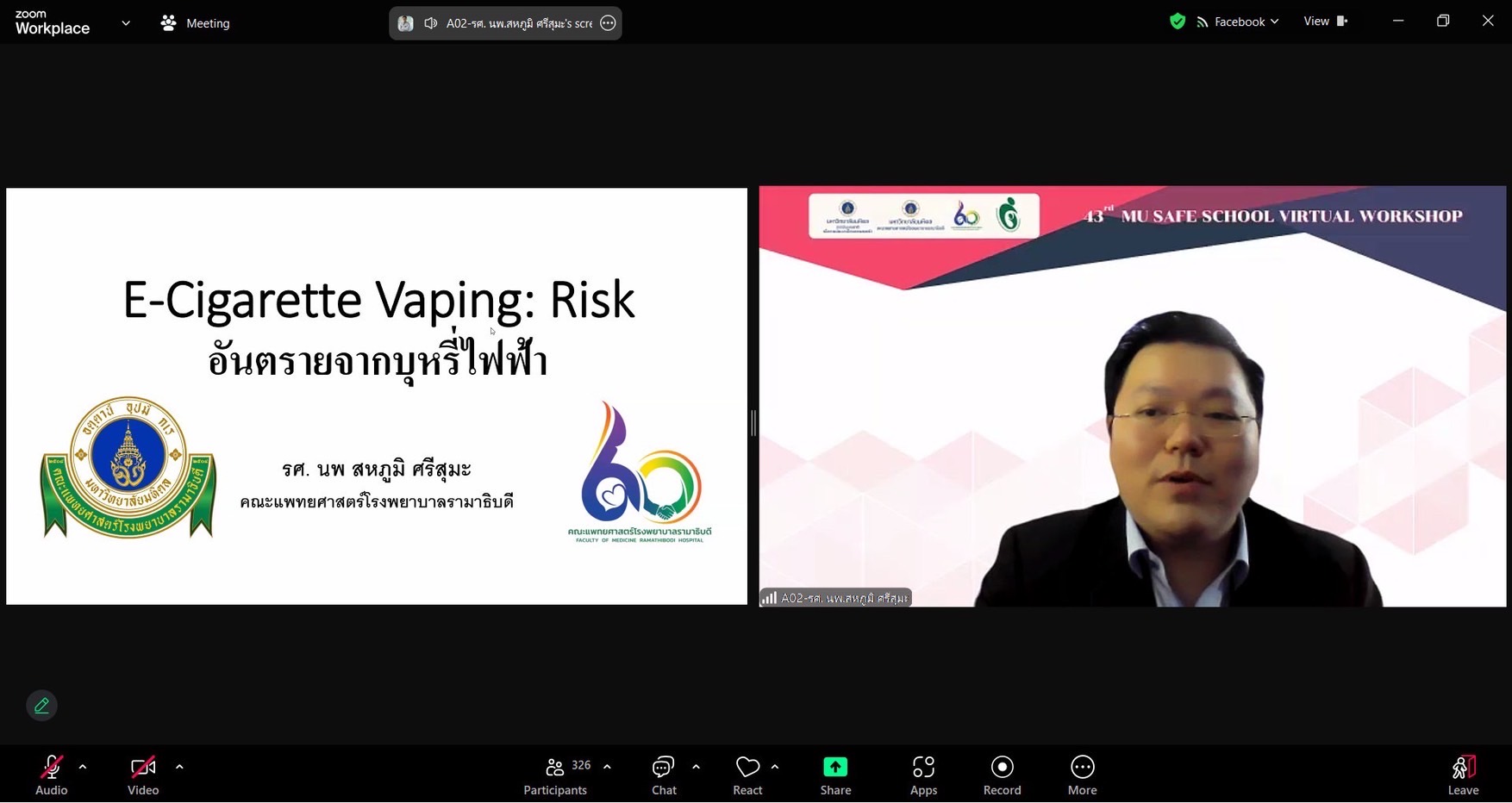Open the More options menu
The image size is (1512, 803).
pos(1082,775)
